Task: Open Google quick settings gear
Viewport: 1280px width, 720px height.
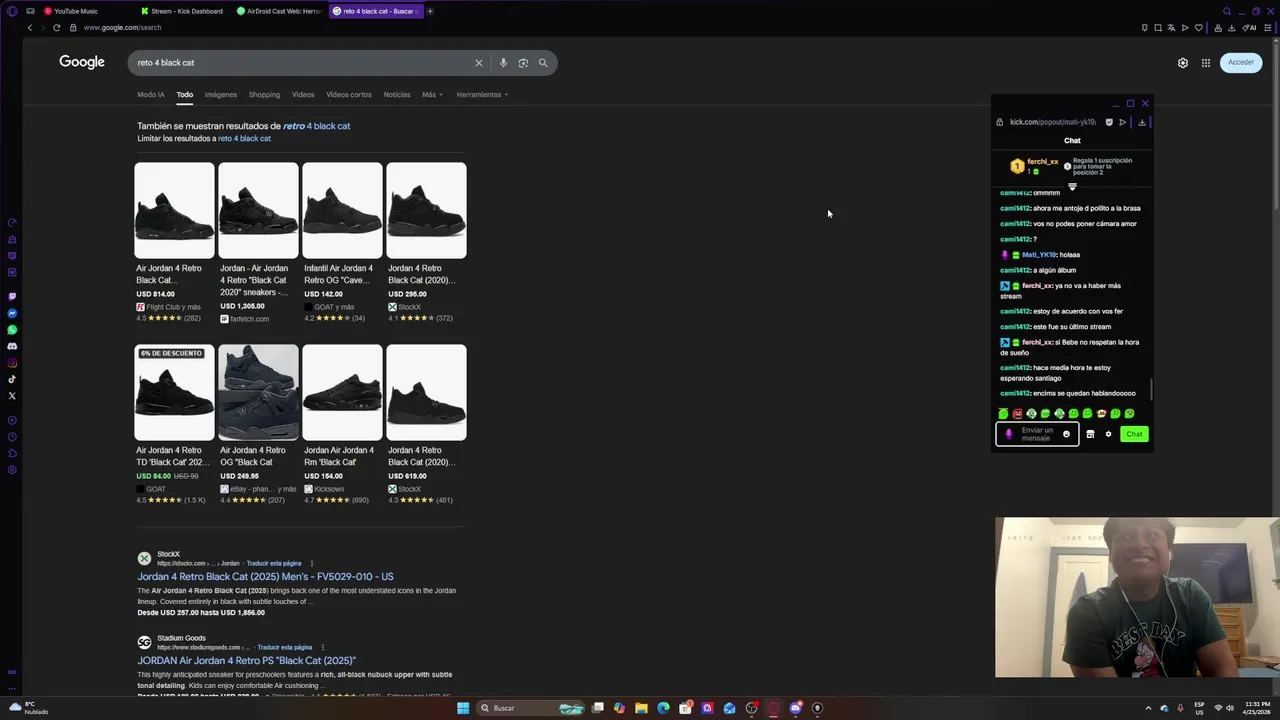Action: pyautogui.click(x=1183, y=63)
